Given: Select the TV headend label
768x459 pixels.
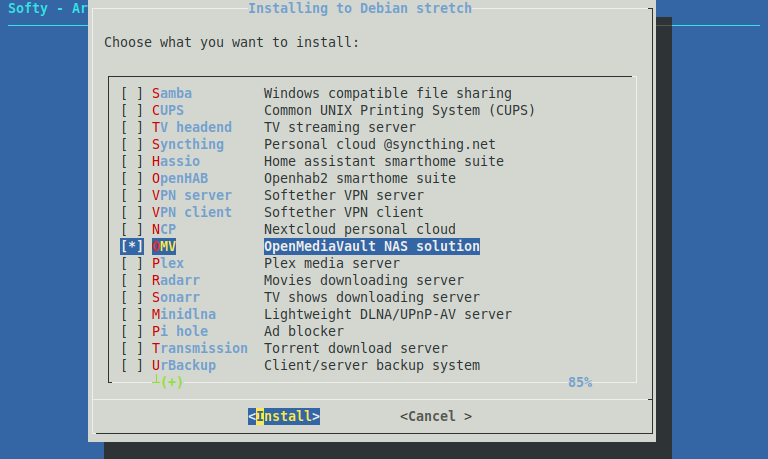Looking at the screenshot, I should (x=192, y=127).
